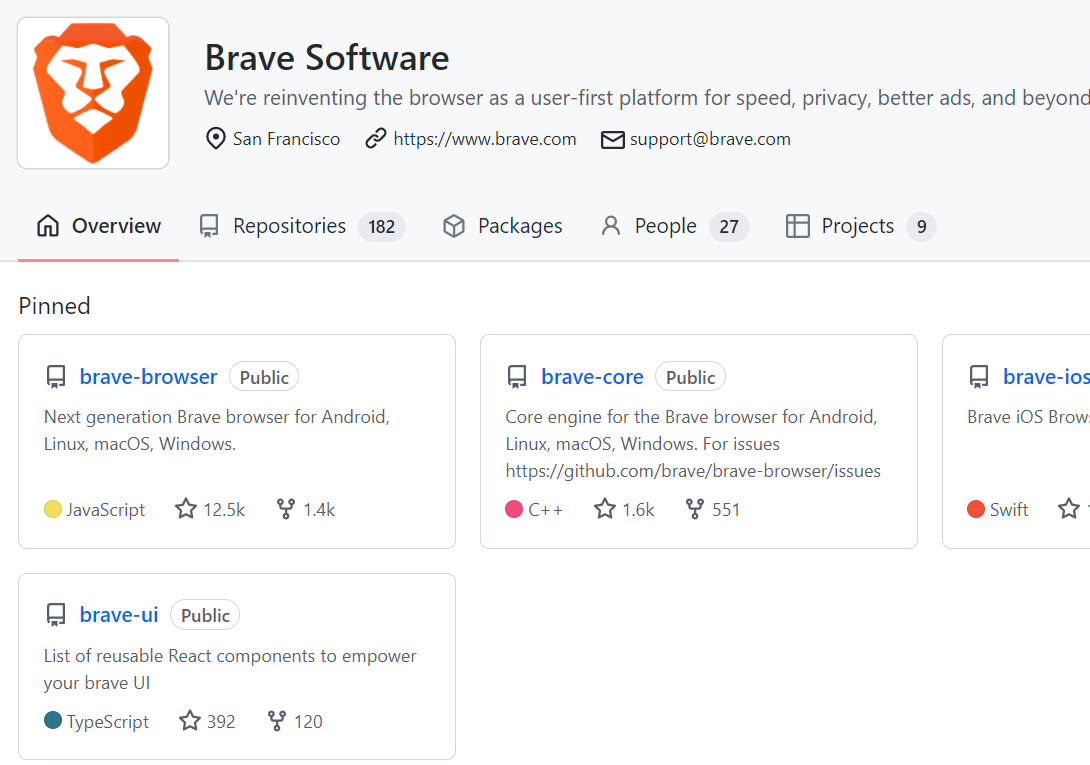
Task: Click the repo icon beside brave-core
Action: [x=517, y=377]
